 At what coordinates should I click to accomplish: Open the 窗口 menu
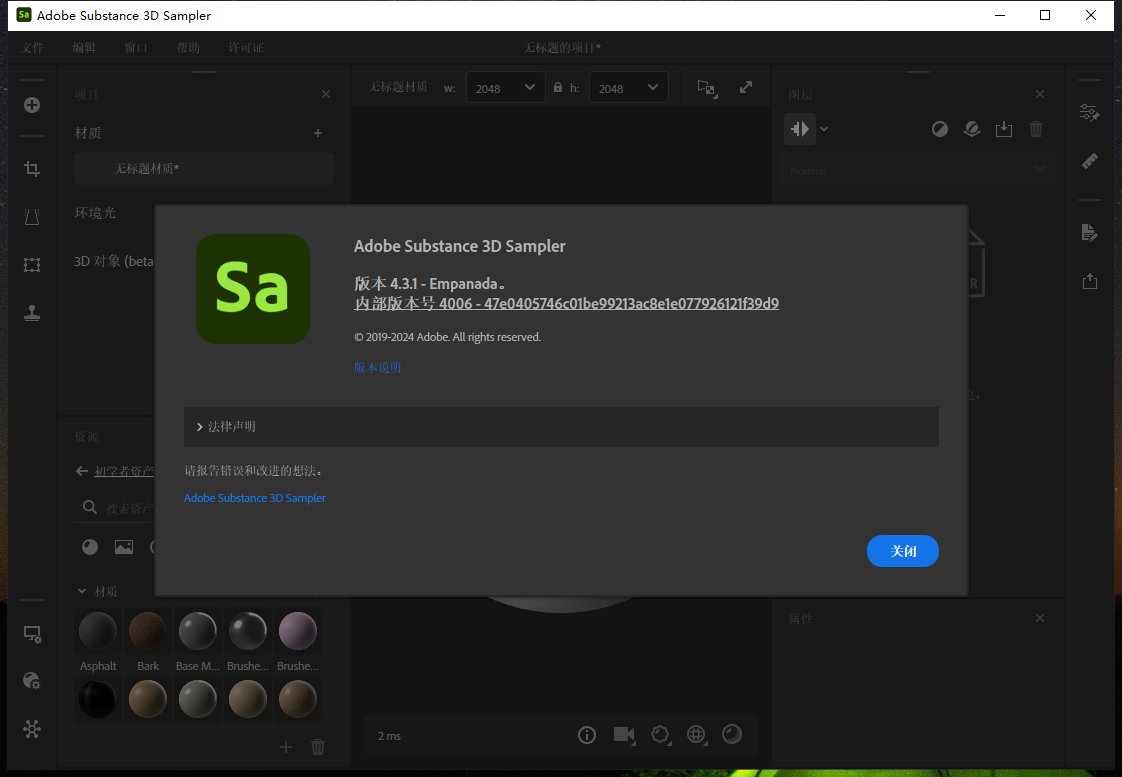[x=136, y=47]
